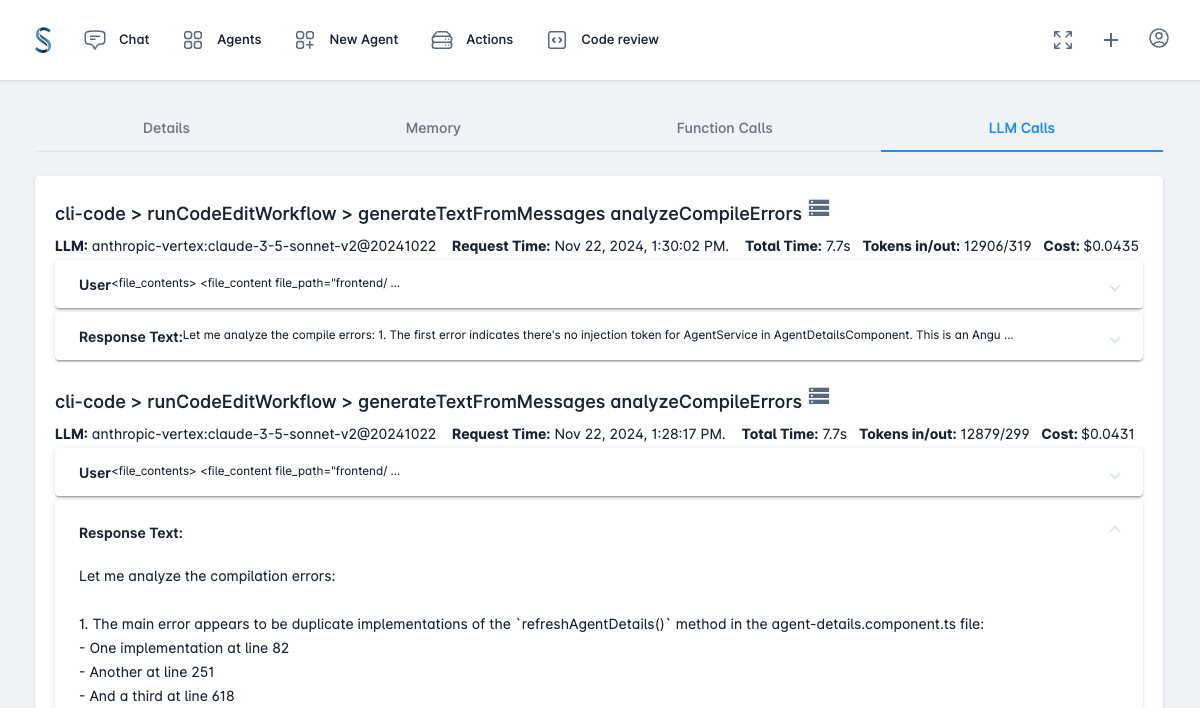Switch to the Function Calls tab
This screenshot has height=708, width=1200.
[724, 128]
